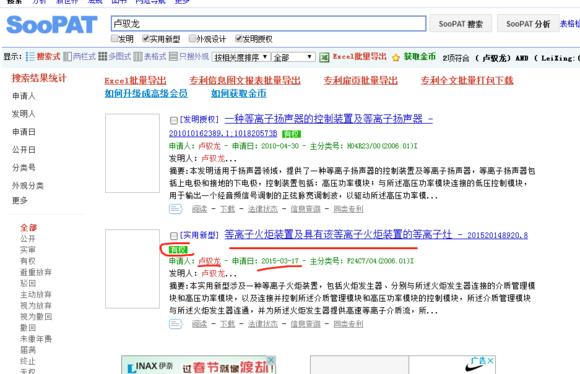The height and width of the screenshot is (374, 580).
Task: Uncheck the 实用新型 checkbox
Action: [x=146, y=38]
